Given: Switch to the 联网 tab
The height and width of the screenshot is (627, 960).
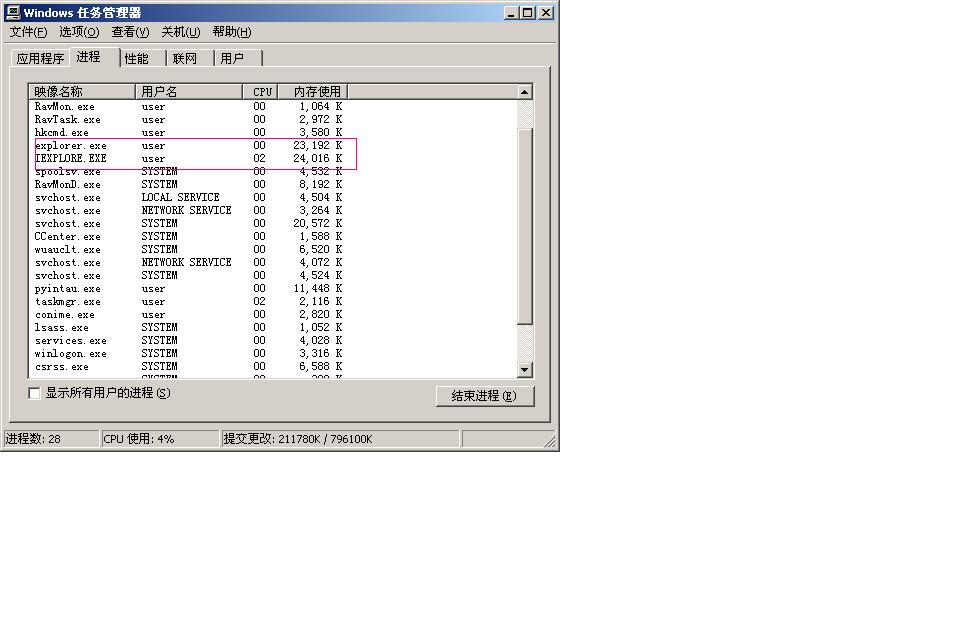Looking at the screenshot, I should coord(190,58).
